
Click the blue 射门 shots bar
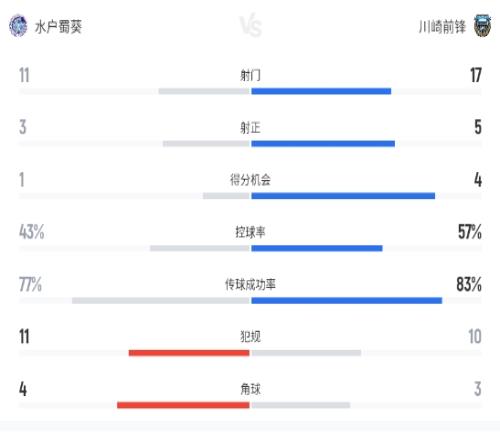click(x=321, y=91)
